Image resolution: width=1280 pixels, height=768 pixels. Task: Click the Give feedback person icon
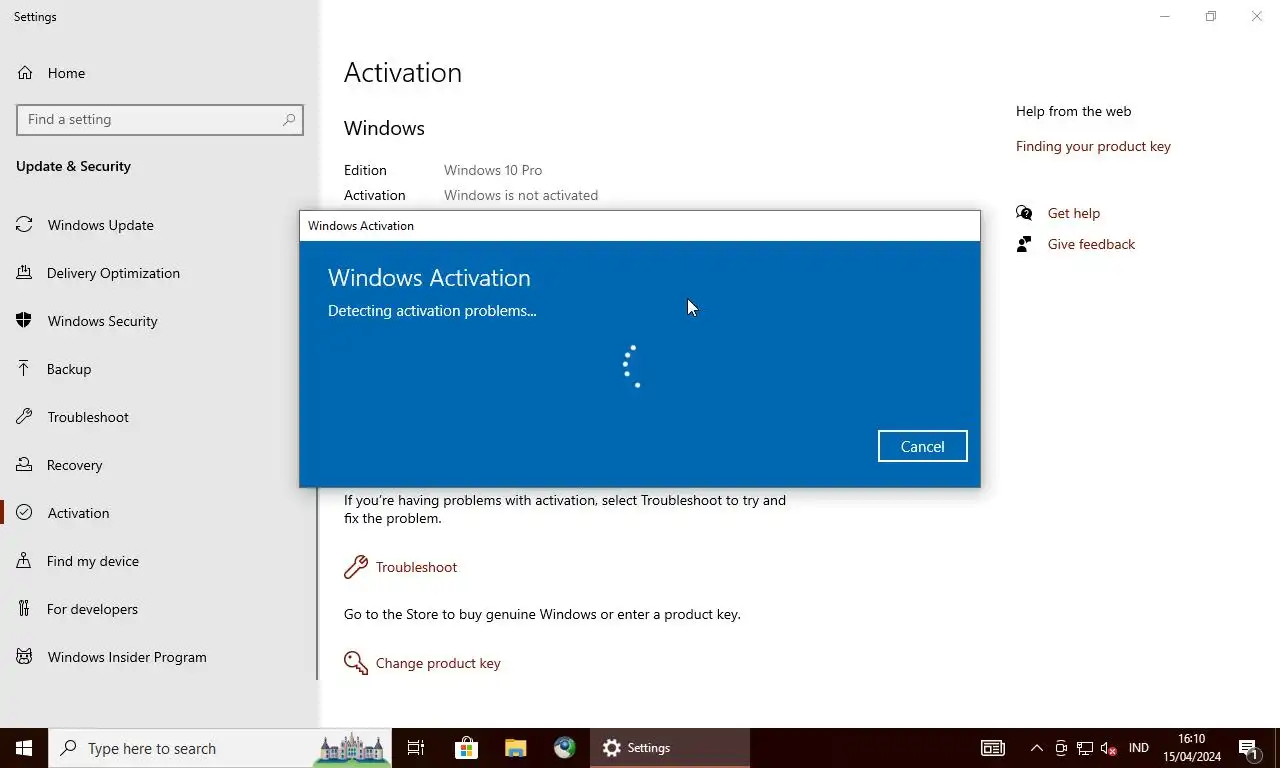(1024, 244)
